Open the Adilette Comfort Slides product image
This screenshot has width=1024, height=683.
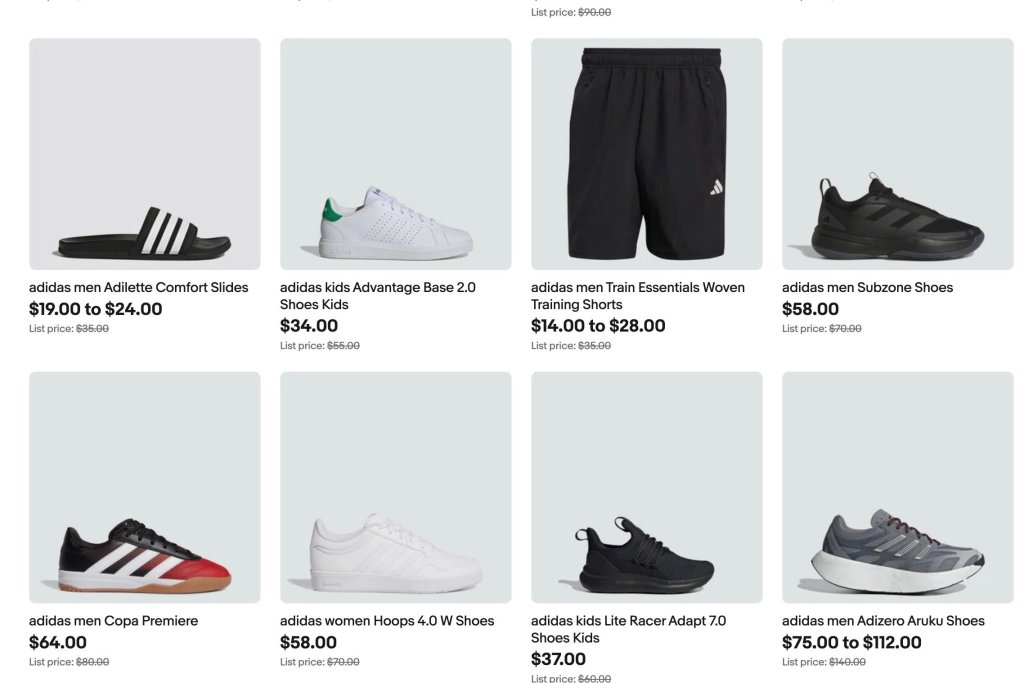coord(145,154)
